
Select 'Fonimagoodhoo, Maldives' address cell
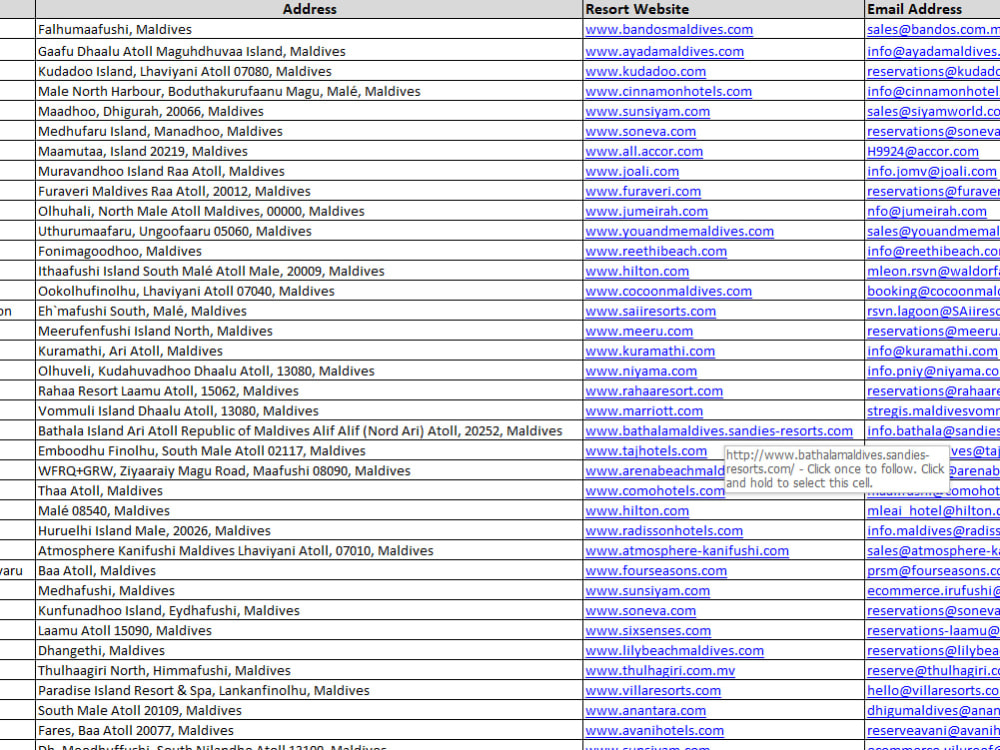[x=309, y=251]
